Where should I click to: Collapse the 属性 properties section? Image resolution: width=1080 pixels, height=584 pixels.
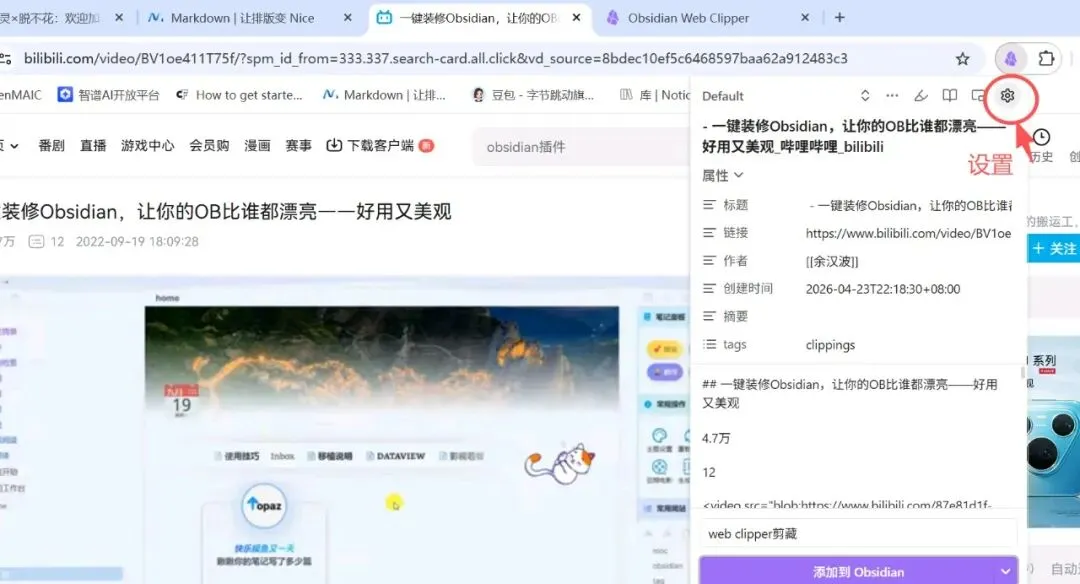[723, 176]
